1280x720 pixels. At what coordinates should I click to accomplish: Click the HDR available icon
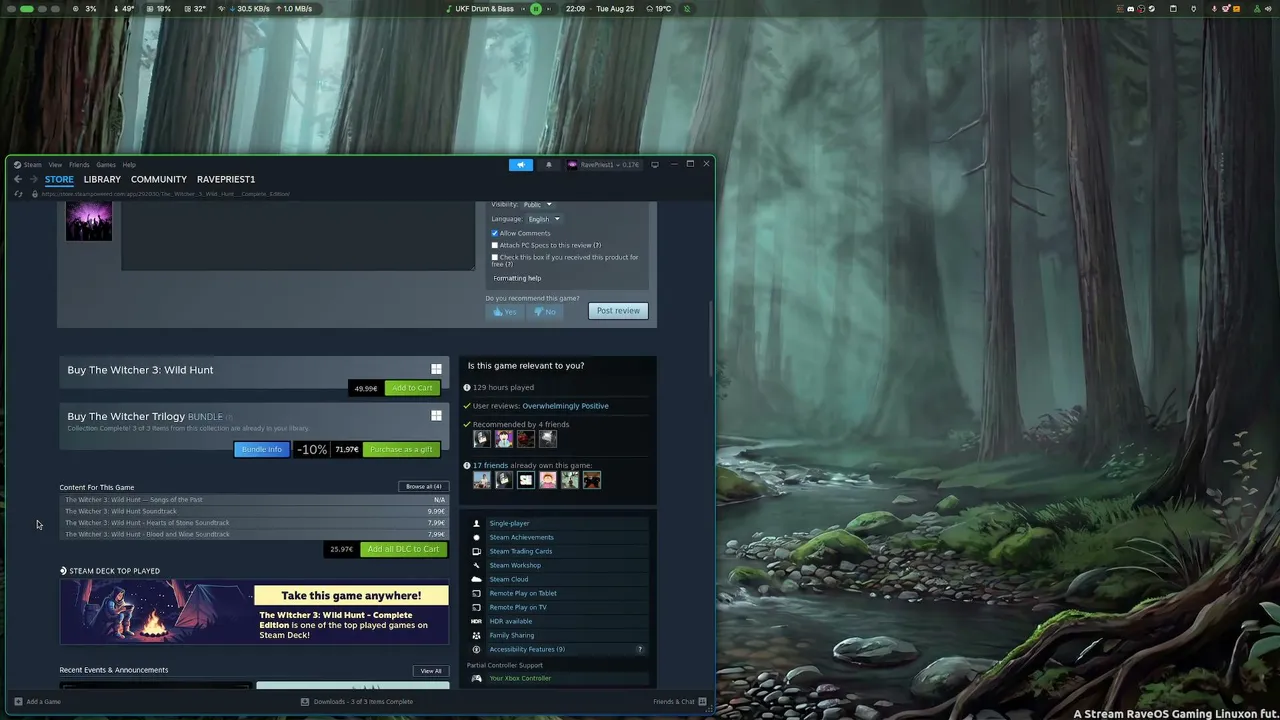point(476,621)
